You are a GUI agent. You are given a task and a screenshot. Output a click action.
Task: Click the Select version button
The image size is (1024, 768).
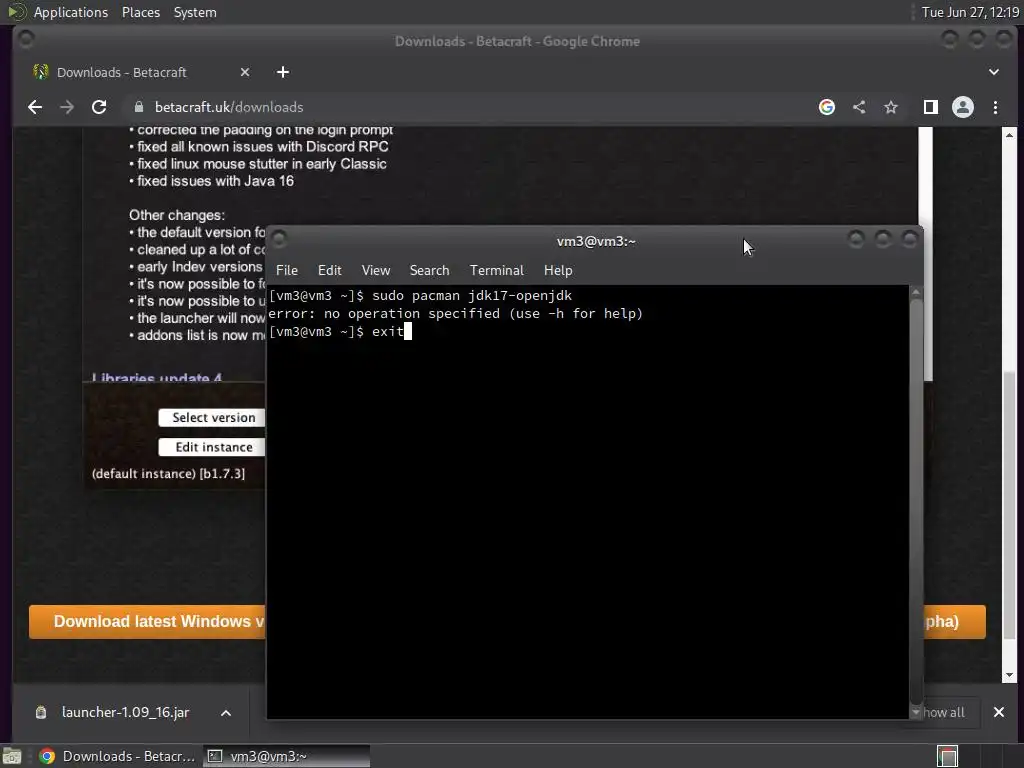tap(212, 417)
